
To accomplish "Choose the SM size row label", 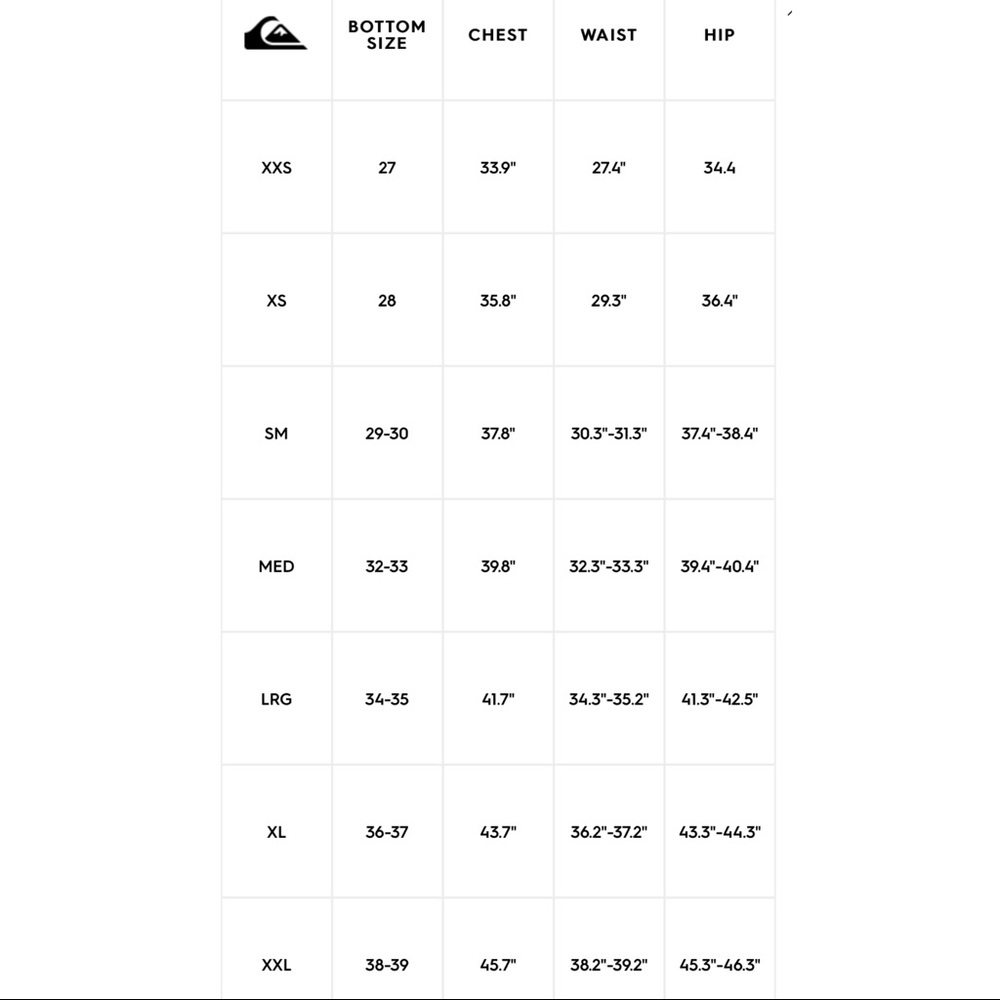I will pyautogui.click(x=276, y=434).
